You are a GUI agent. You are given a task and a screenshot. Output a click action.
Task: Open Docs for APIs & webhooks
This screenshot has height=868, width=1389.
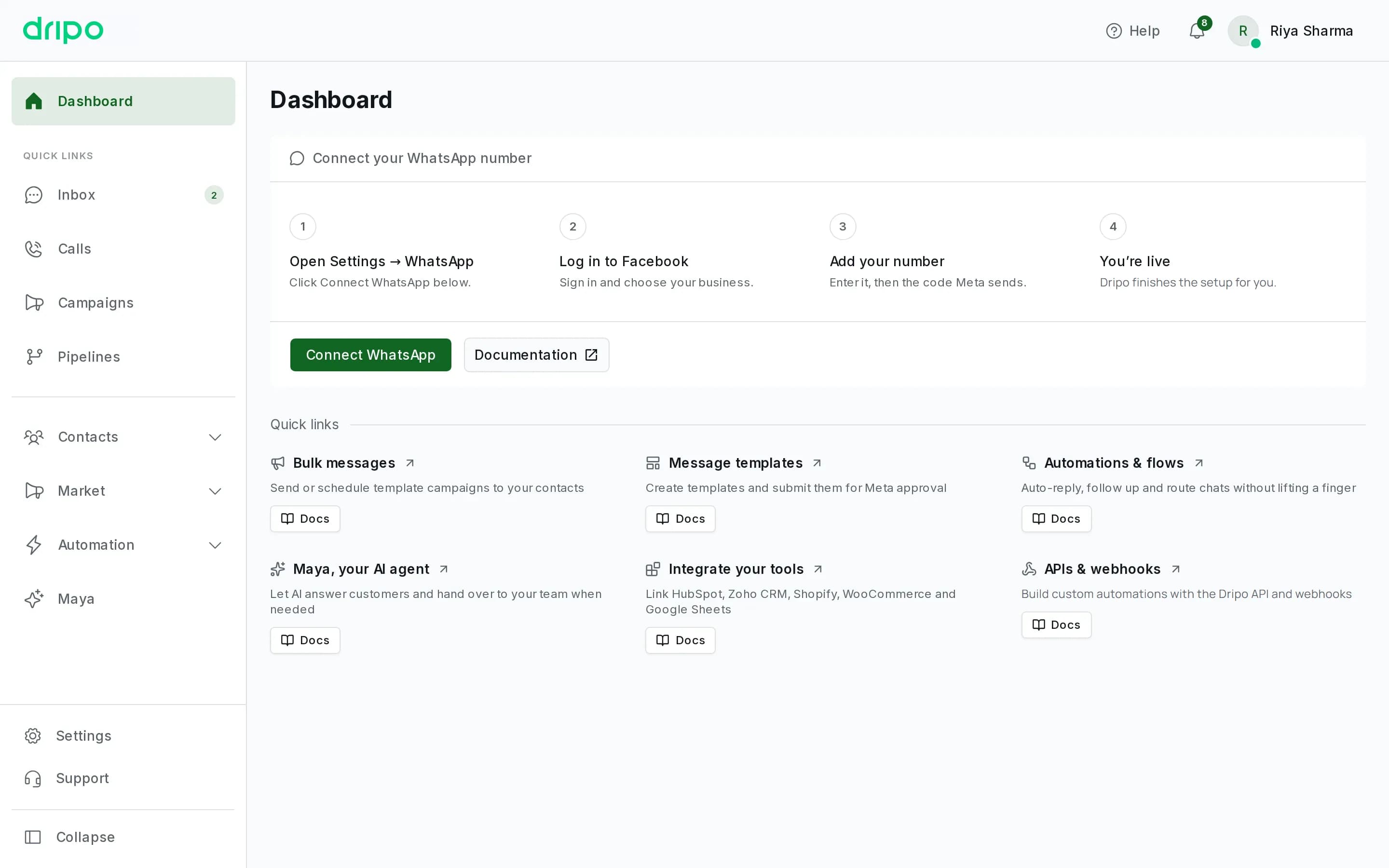1057,624
